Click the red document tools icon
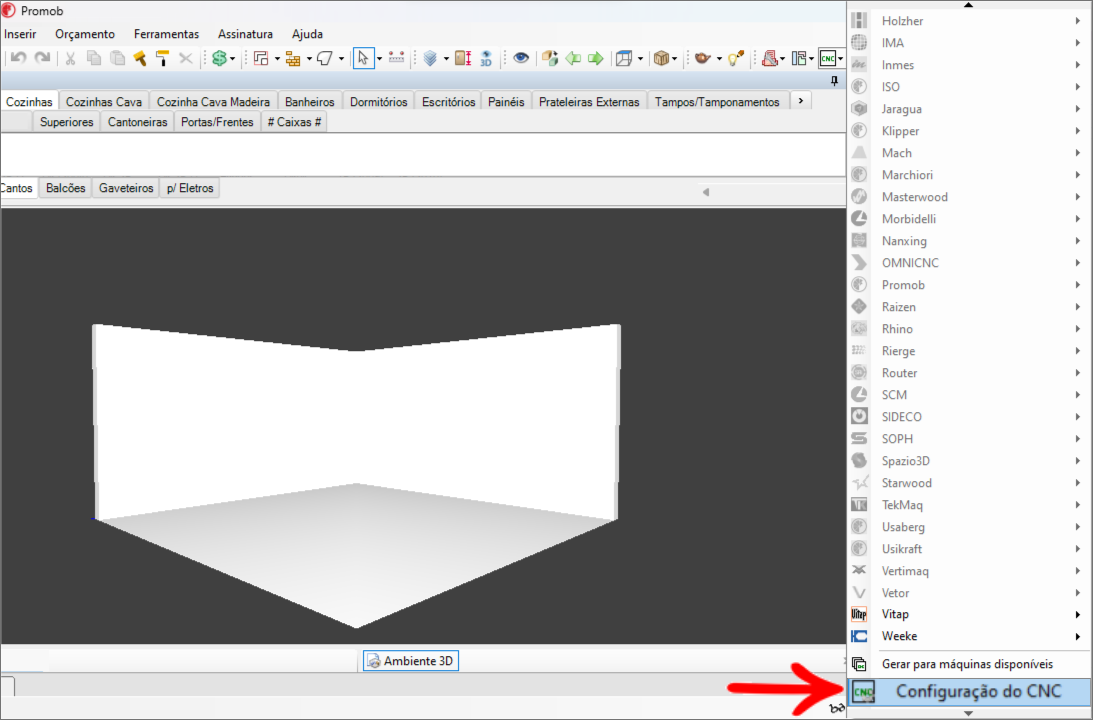 769,59
